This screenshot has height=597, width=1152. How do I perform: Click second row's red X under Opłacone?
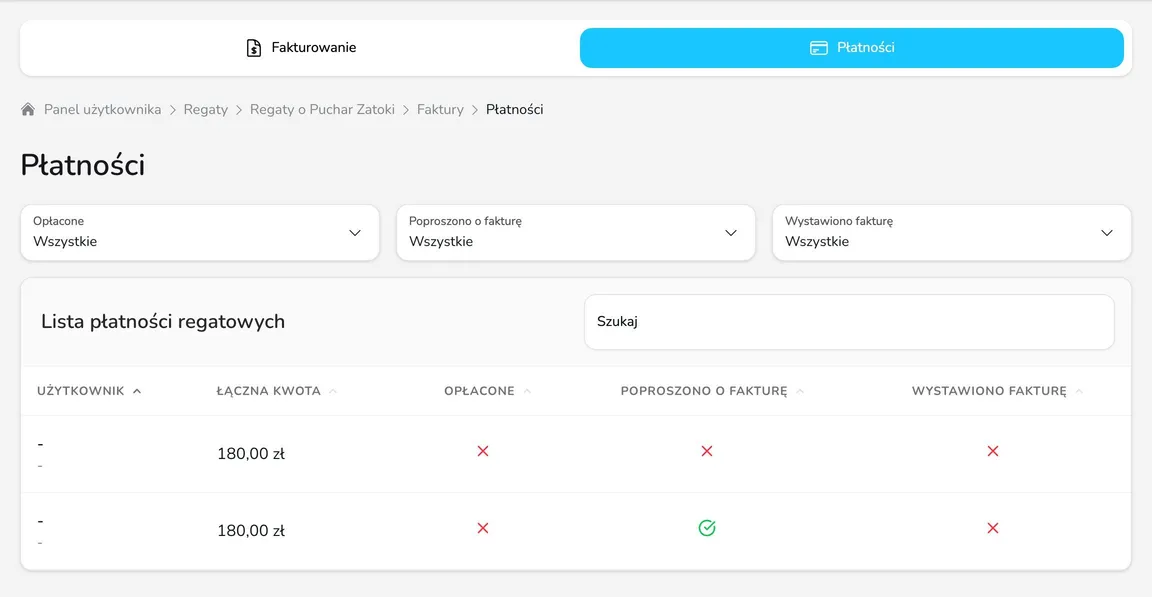483,528
